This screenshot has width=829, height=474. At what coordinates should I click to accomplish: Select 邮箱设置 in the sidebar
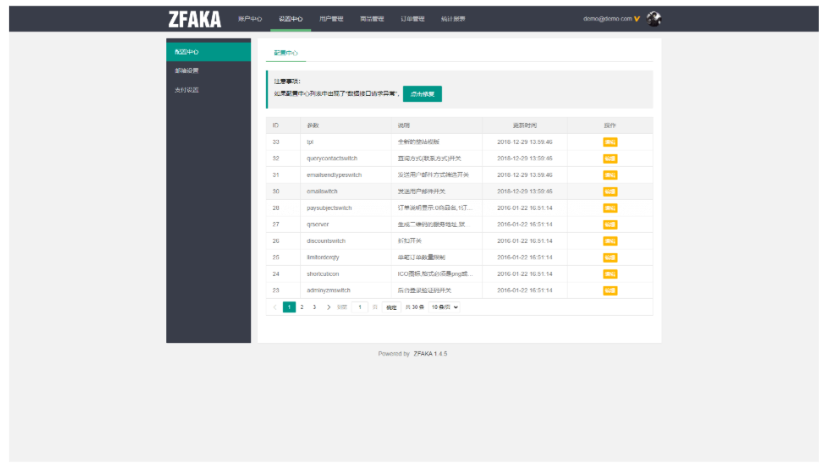[x=186, y=70]
